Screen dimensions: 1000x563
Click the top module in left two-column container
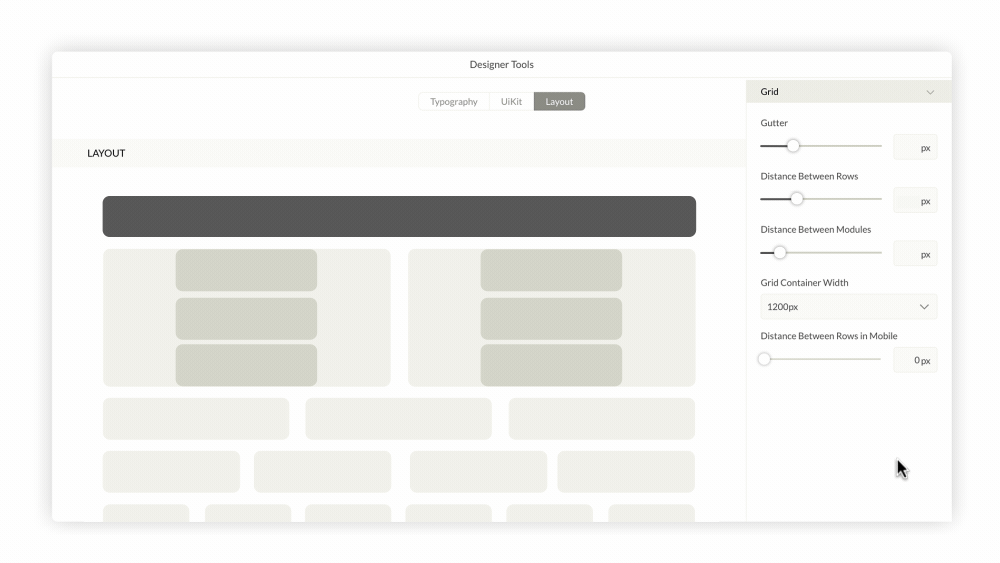pos(246,270)
